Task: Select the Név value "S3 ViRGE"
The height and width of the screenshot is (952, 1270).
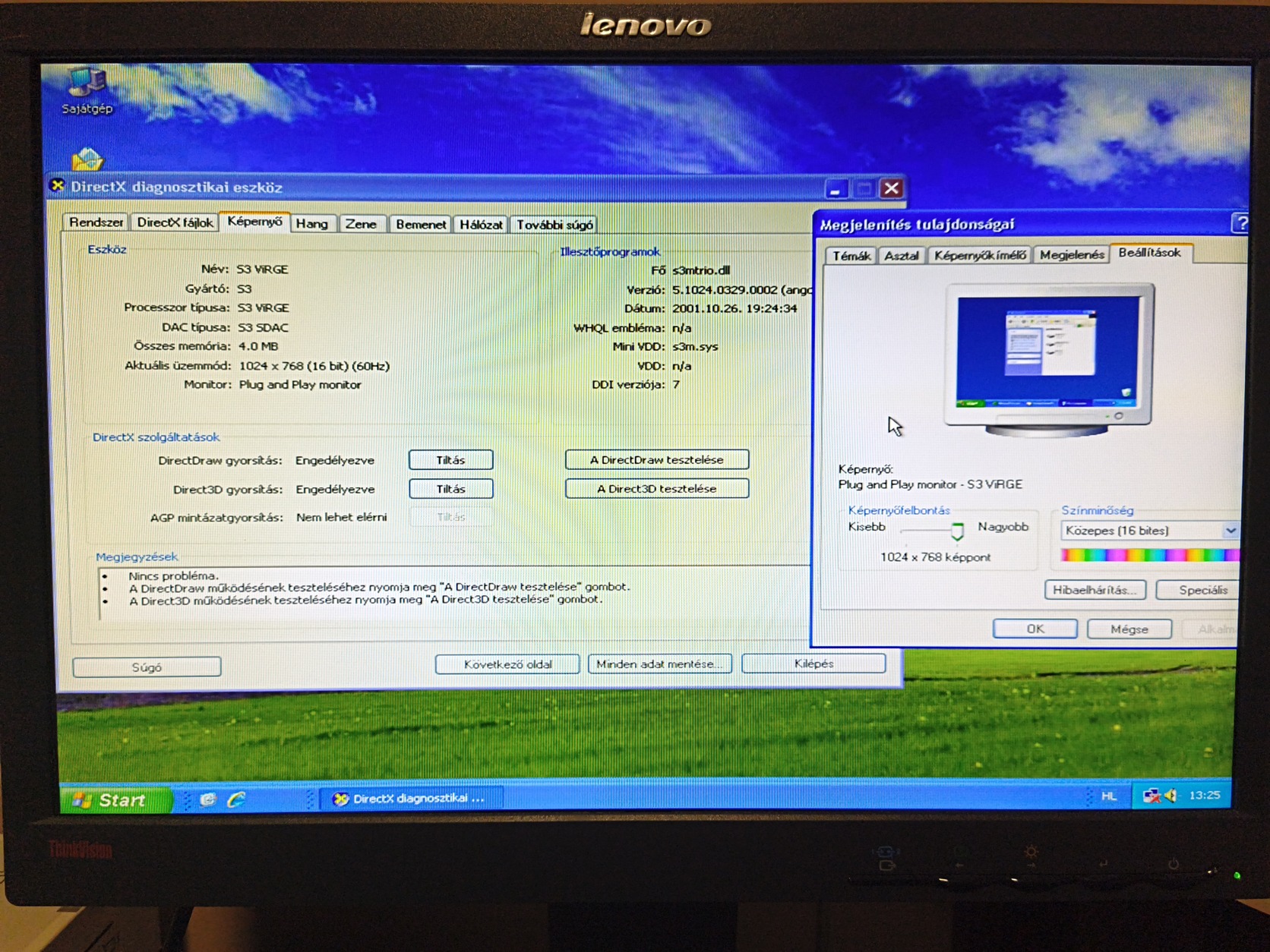Action: point(262,270)
